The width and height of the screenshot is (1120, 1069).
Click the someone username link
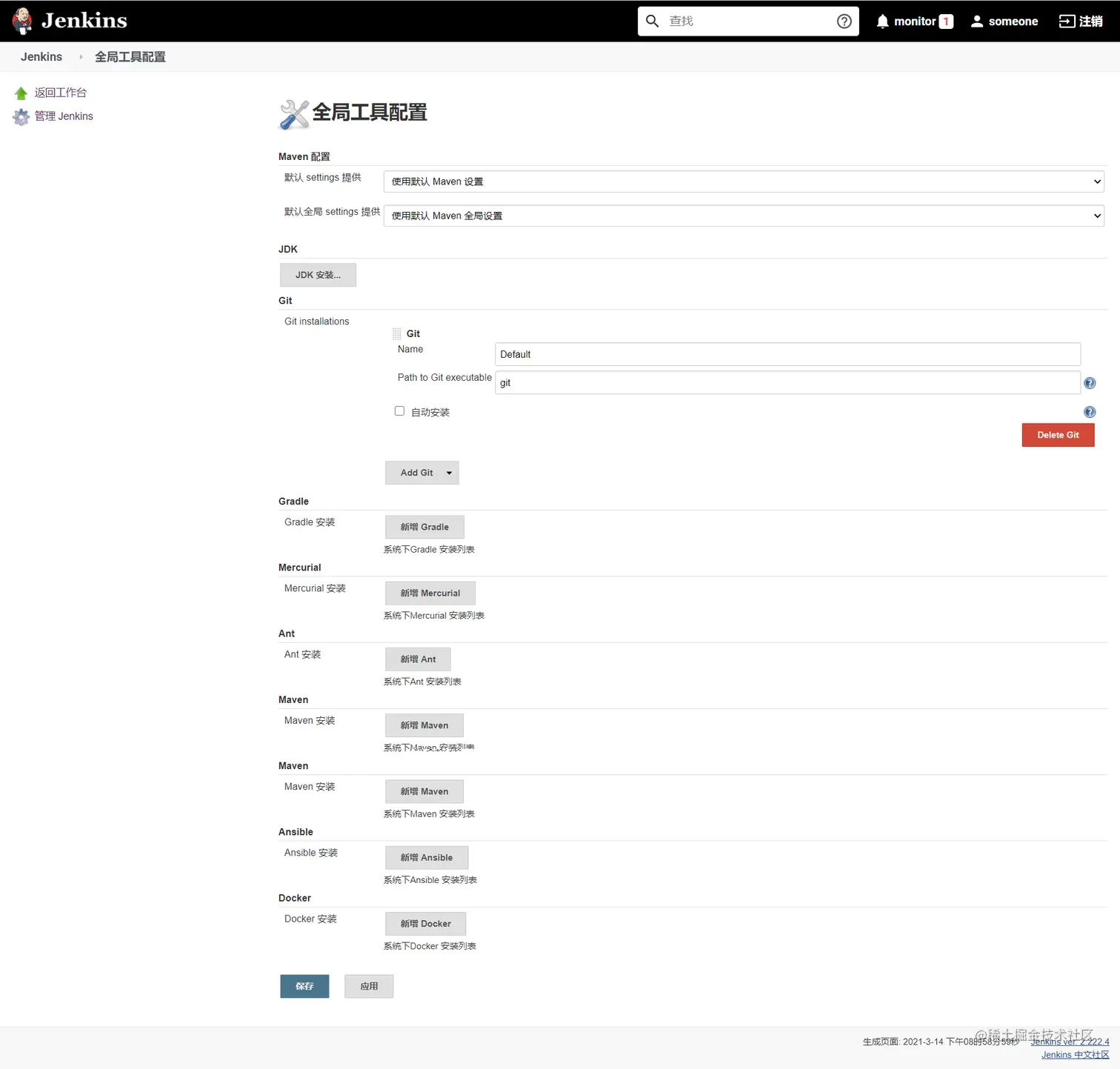[x=1013, y=21]
